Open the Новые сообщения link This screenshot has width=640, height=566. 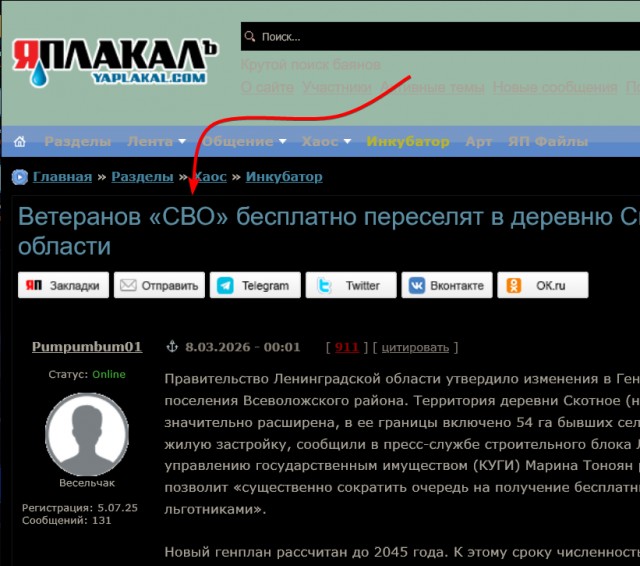click(555, 87)
